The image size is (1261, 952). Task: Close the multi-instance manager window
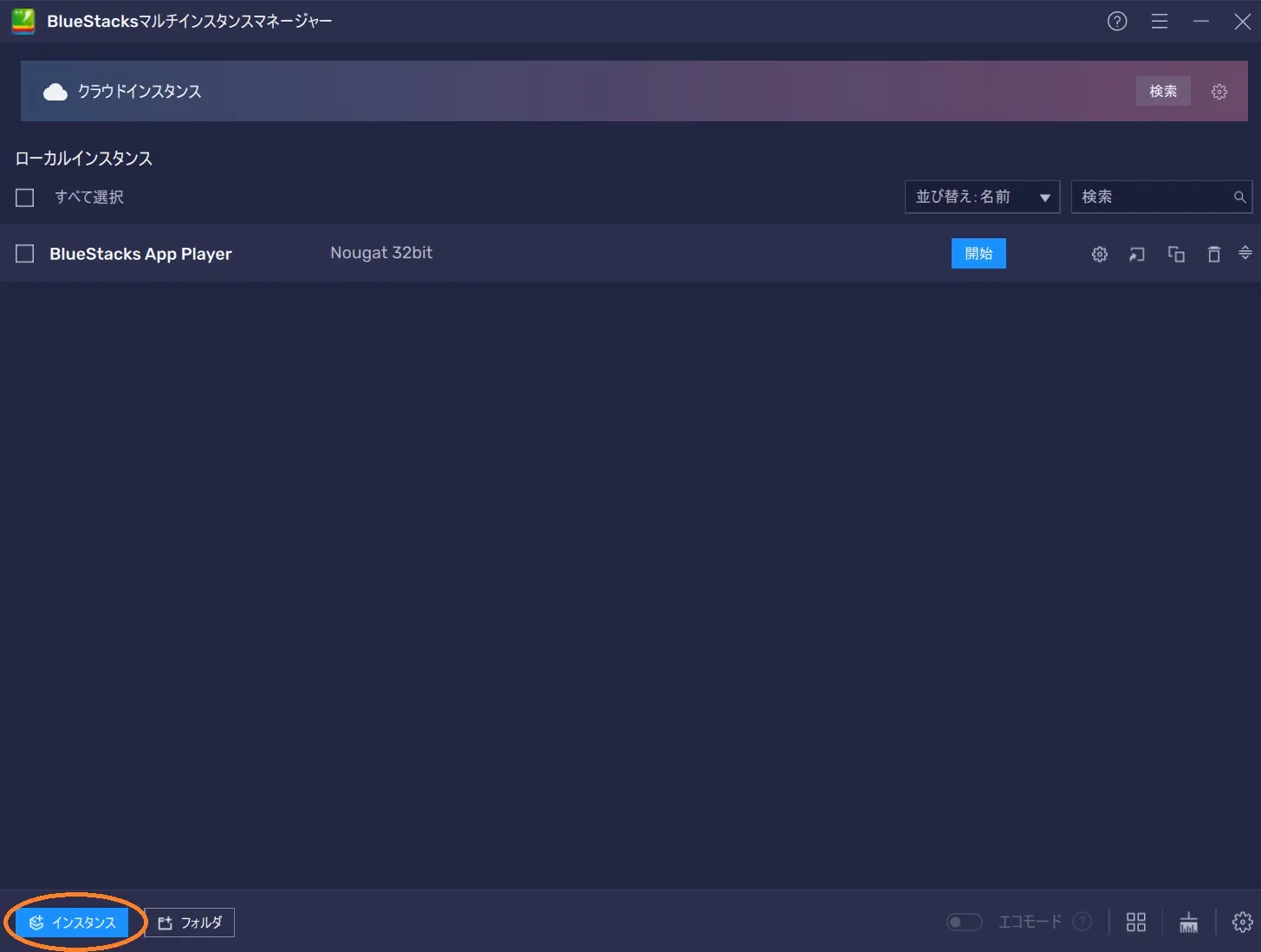(x=1243, y=22)
